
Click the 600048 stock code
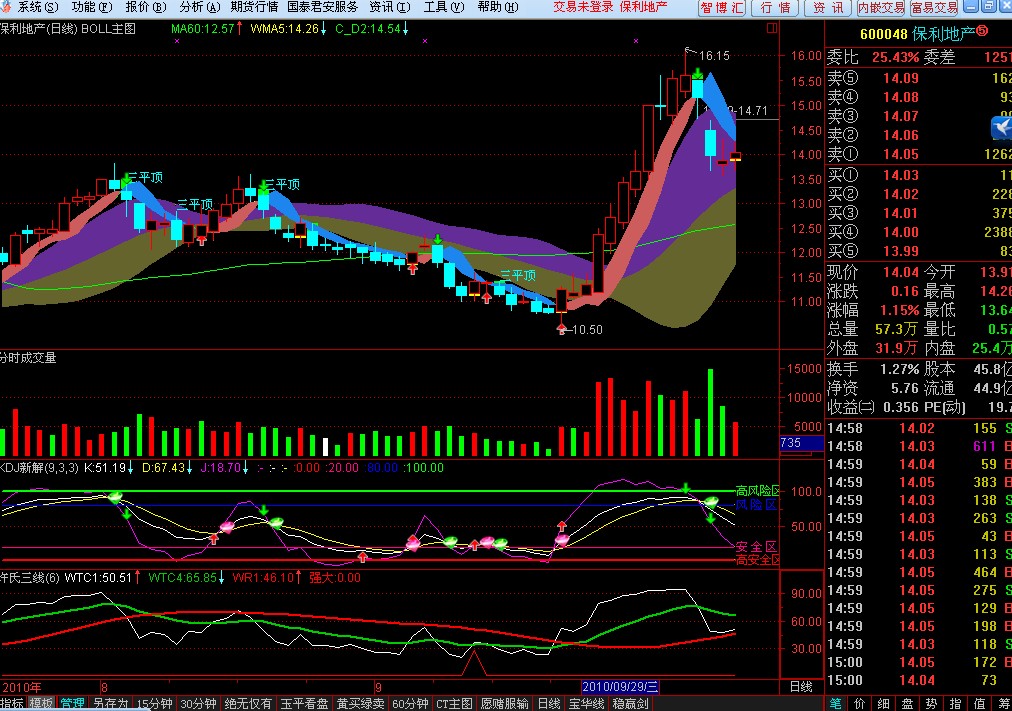[x=884, y=34]
